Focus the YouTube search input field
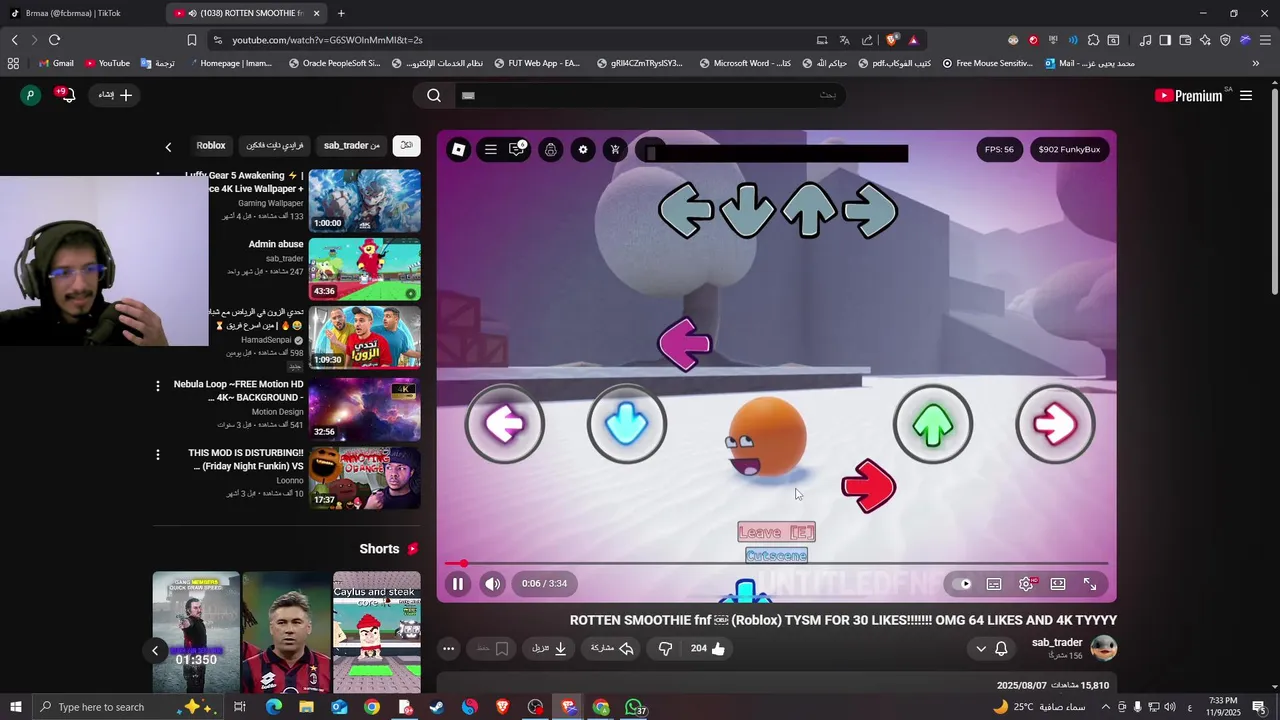The image size is (1280, 720). pos(650,95)
